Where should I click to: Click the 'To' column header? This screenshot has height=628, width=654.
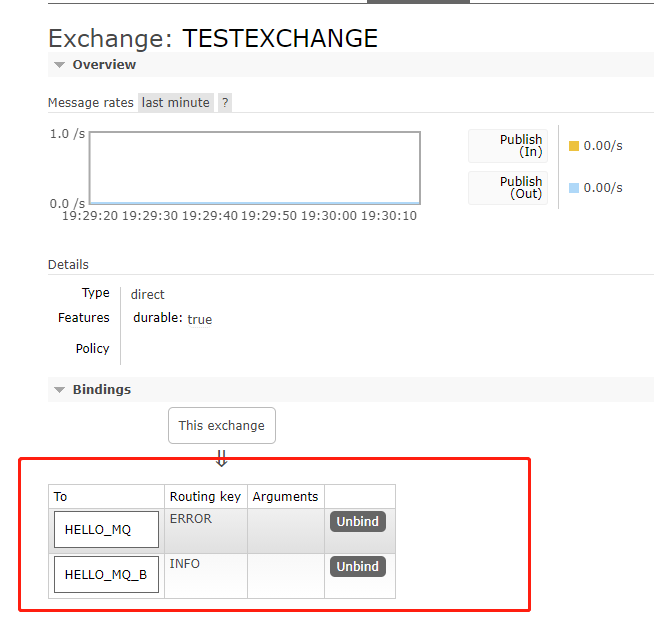pos(61,497)
